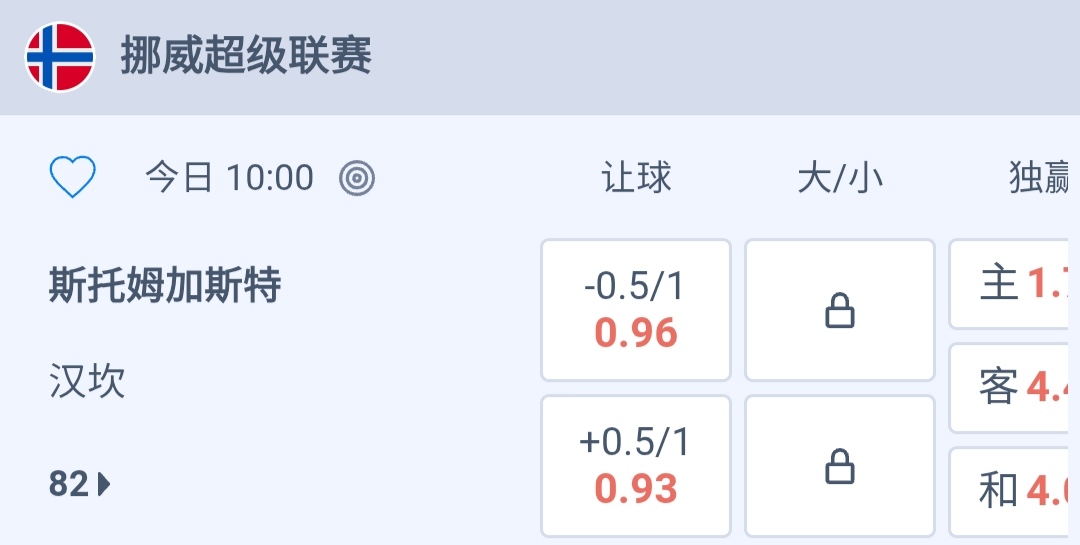Click the target icon beside 10:00
1080x545 pixels.
[x=357, y=179]
